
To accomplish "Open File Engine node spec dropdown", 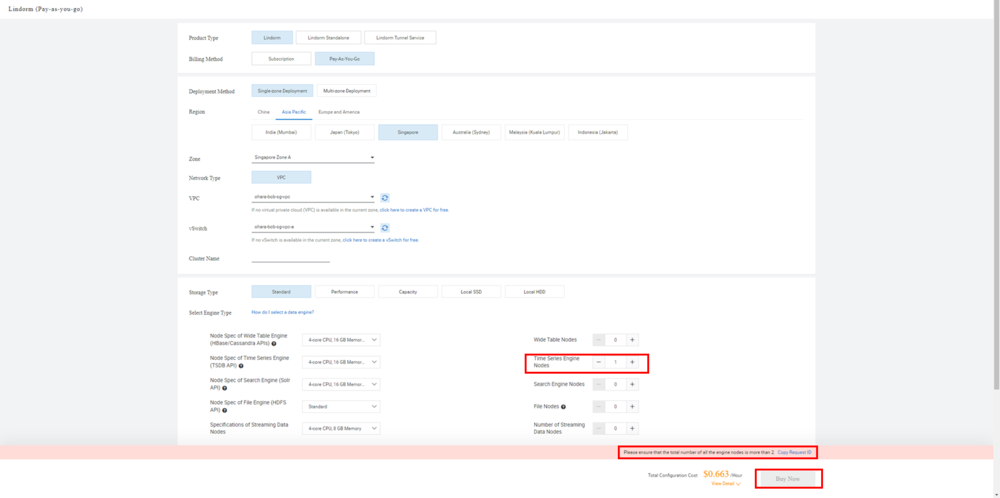I will 341,407.
